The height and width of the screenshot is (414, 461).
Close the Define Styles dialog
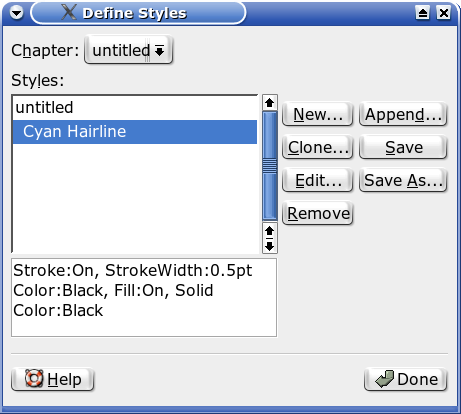444,13
